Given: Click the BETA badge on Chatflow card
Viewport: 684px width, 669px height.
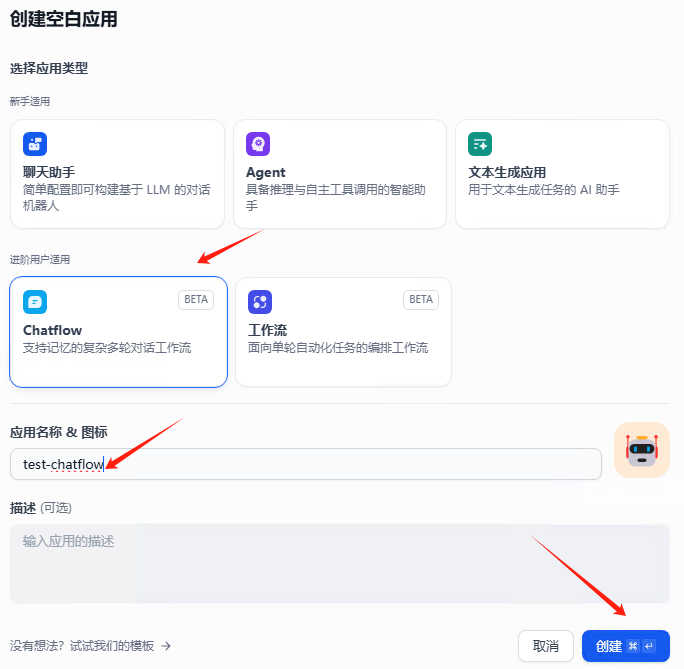Looking at the screenshot, I should (x=196, y=300).
